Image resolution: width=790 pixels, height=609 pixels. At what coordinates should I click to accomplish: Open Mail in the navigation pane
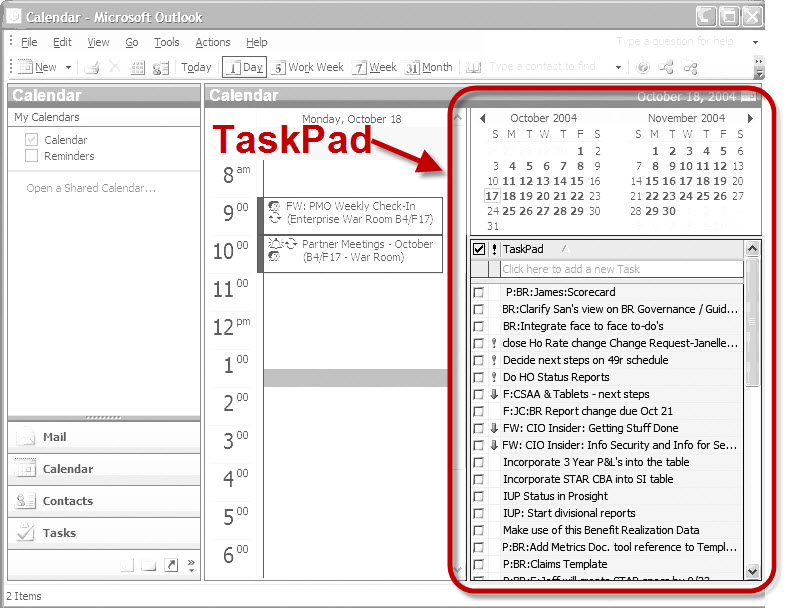[x=55, y=437]
